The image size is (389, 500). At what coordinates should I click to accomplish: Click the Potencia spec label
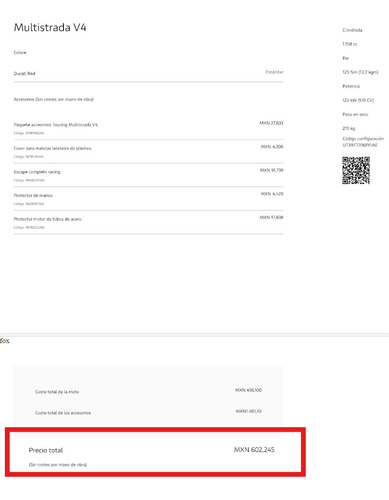(351, 86)
